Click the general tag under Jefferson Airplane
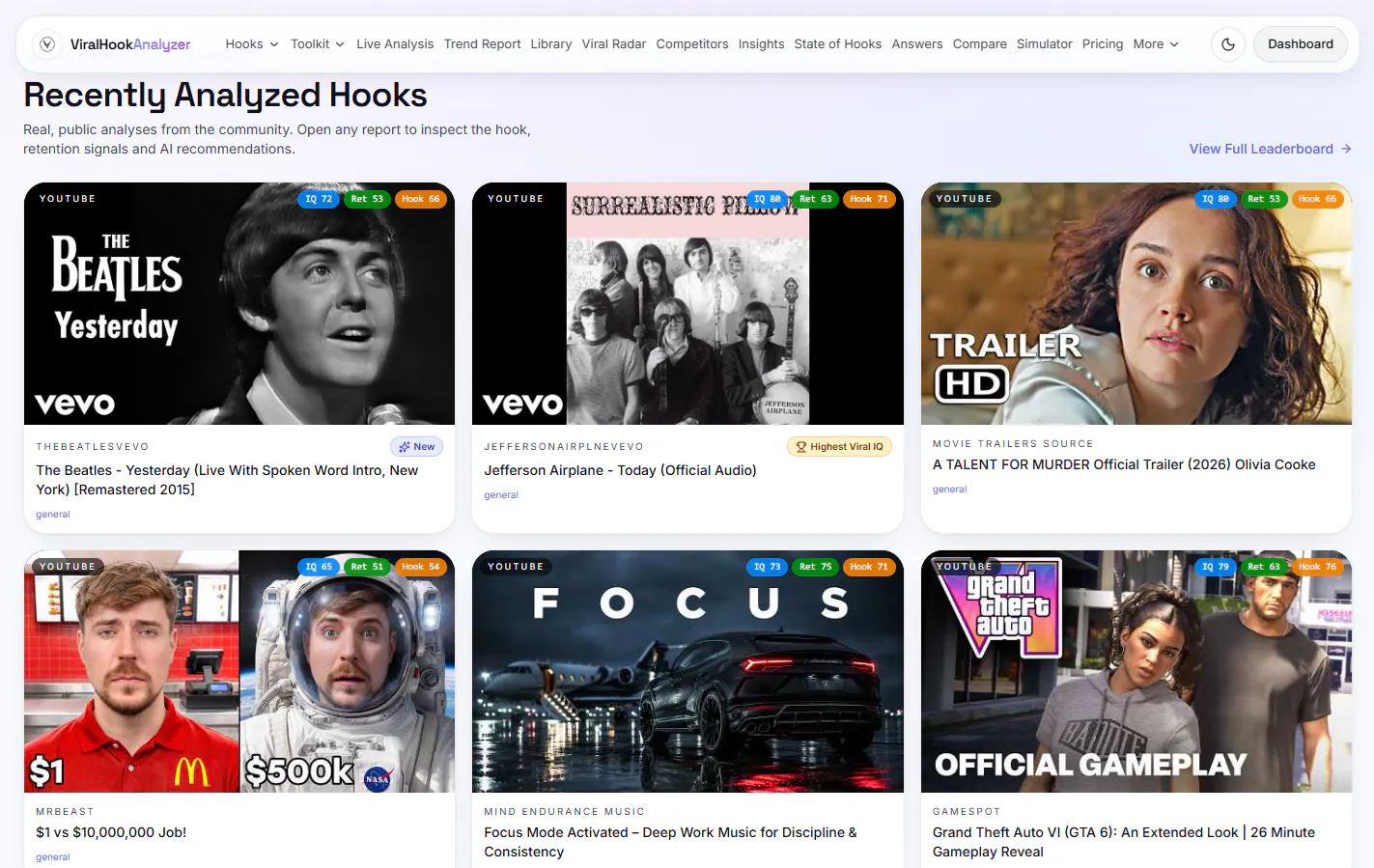The image size is (1374, 868). click(501, 495)
